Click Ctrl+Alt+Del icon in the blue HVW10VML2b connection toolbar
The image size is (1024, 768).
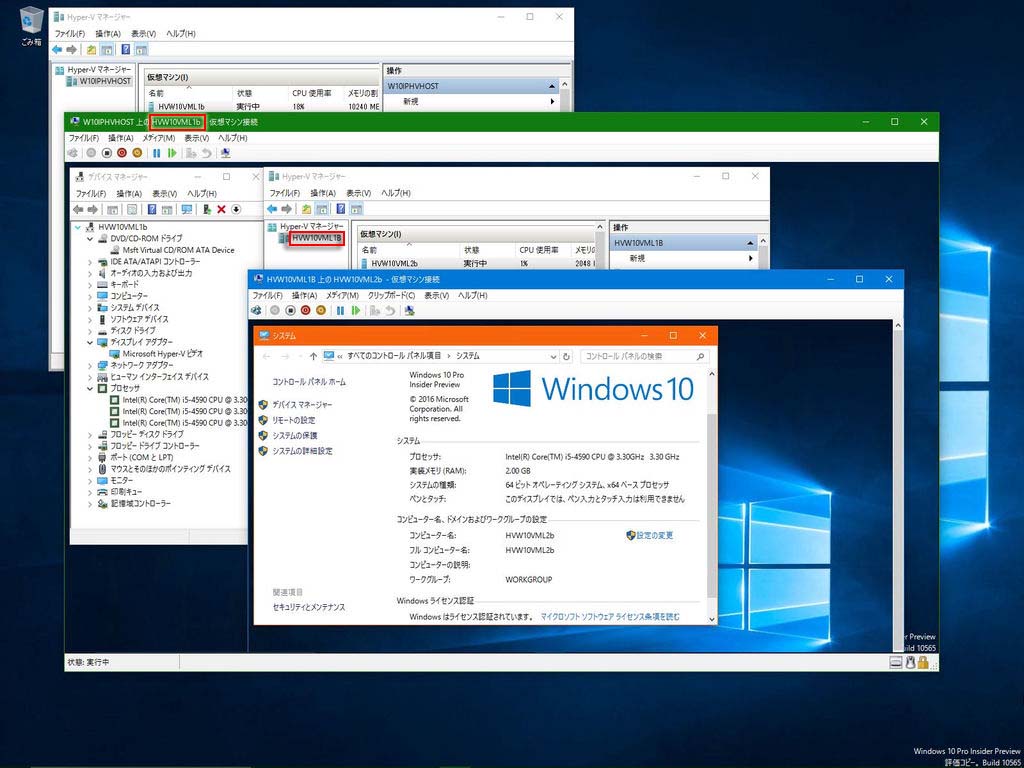257,310
